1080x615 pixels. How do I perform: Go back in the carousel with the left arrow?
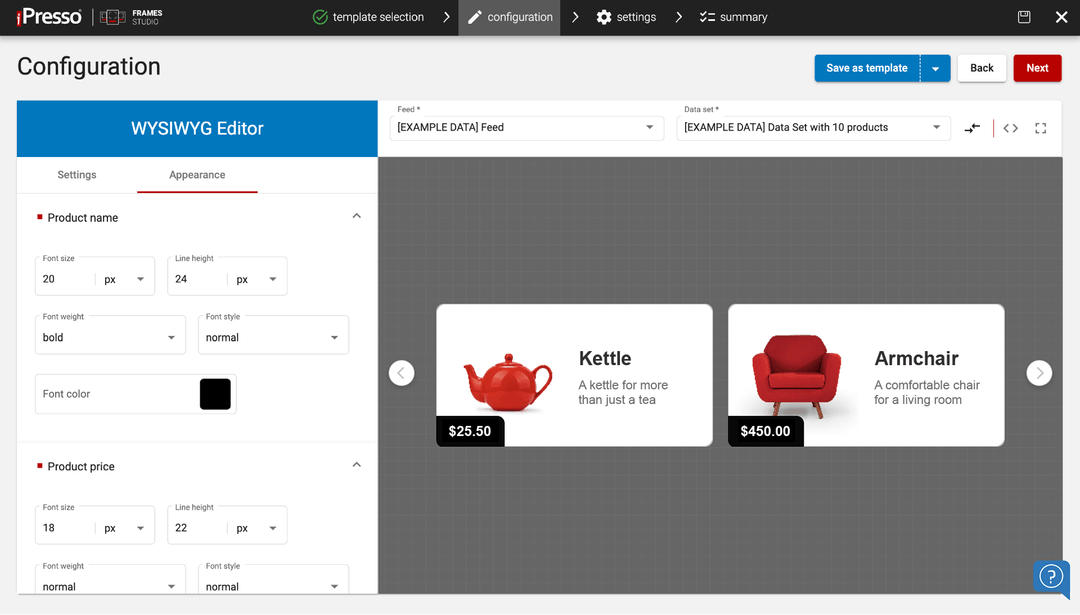[x=401, y=372]
